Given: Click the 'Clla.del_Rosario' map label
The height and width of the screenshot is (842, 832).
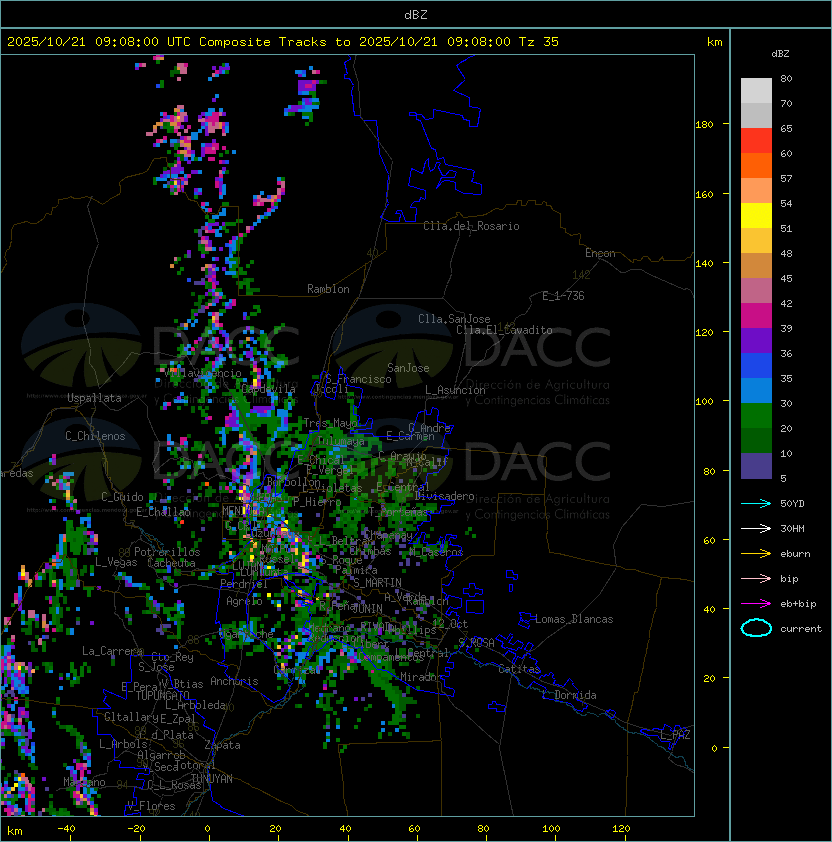Looking at the screenshot, I should point(471,226).
